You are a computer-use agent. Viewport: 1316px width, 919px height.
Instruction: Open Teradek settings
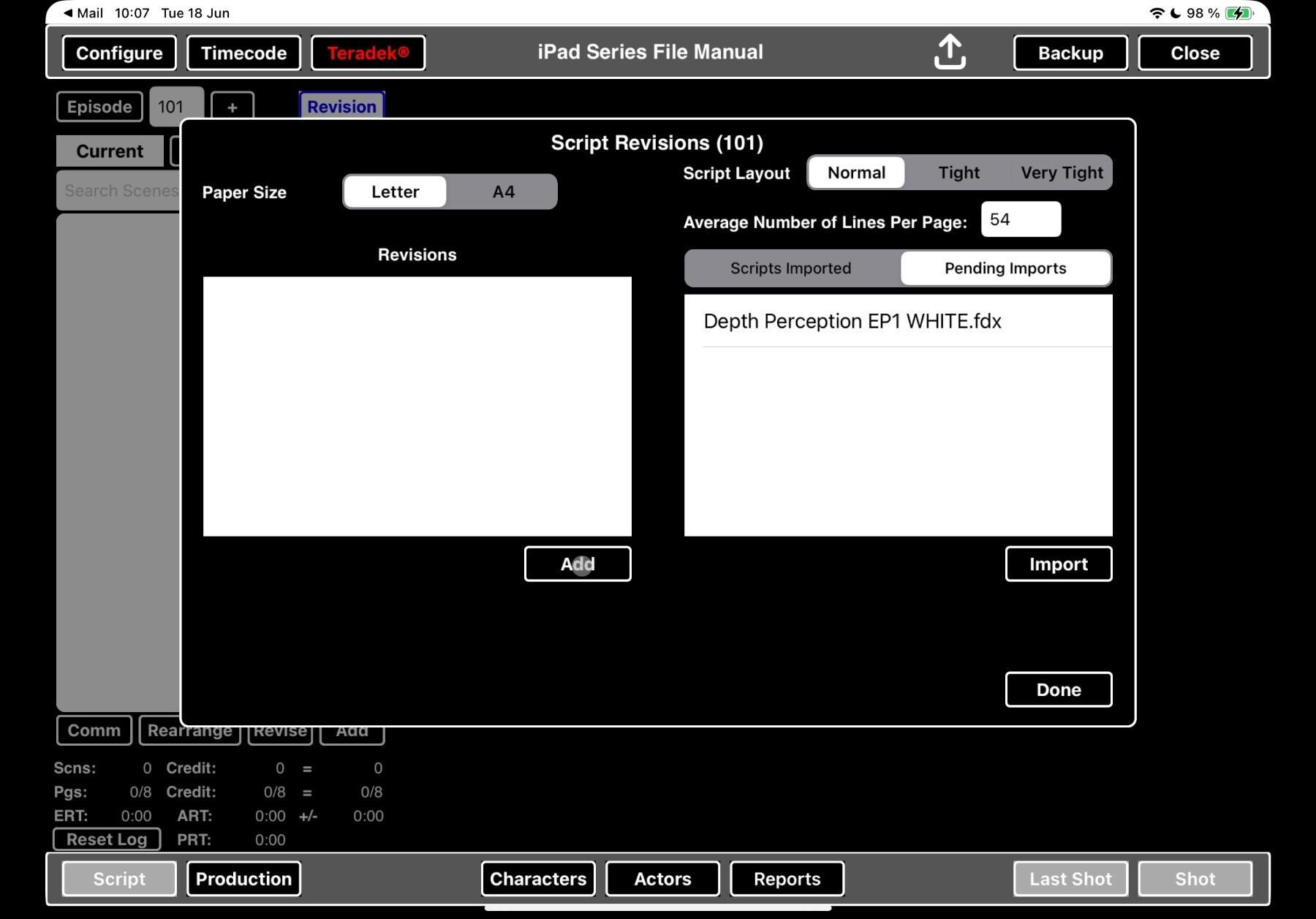(368, 53)
